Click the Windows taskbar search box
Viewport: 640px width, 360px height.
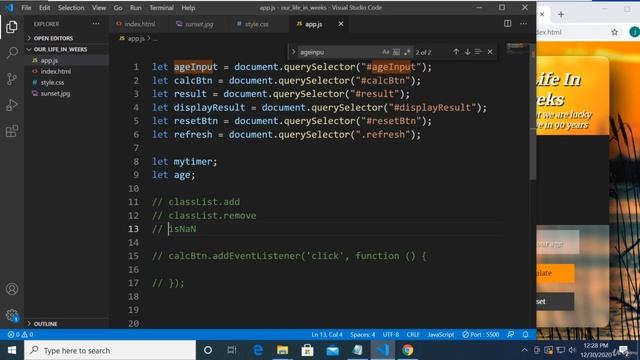click(x=110, y=350)
